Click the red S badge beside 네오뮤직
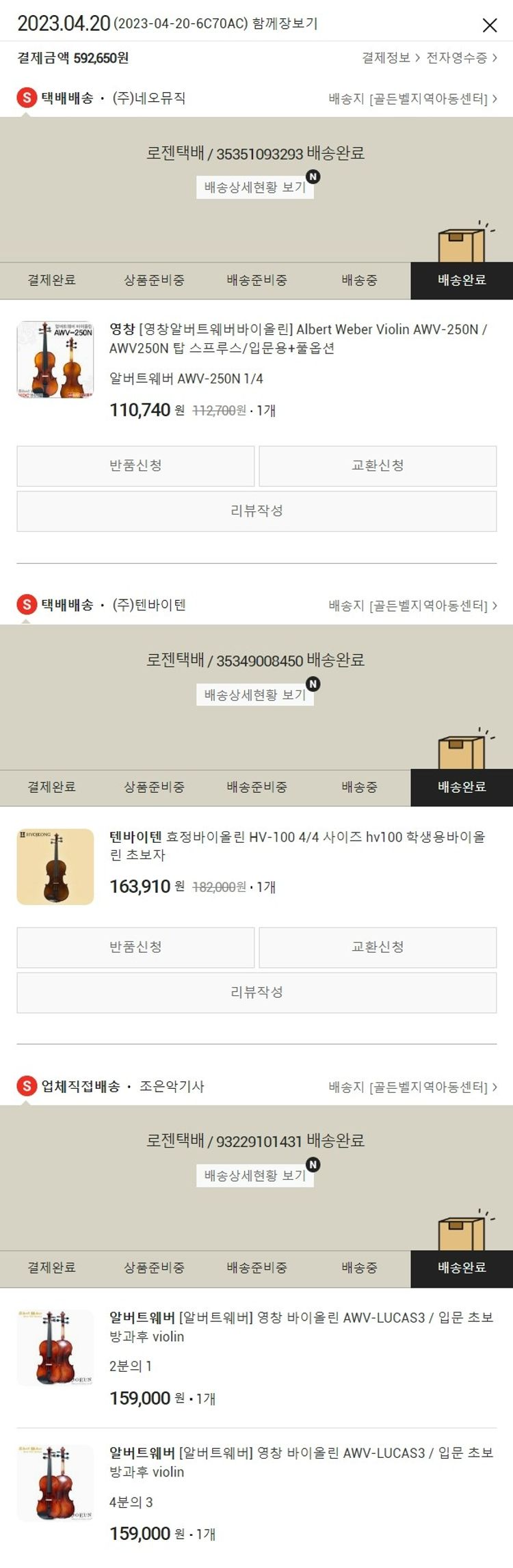The width and height of the screenshot is (513, 1568). click(27, 98)
